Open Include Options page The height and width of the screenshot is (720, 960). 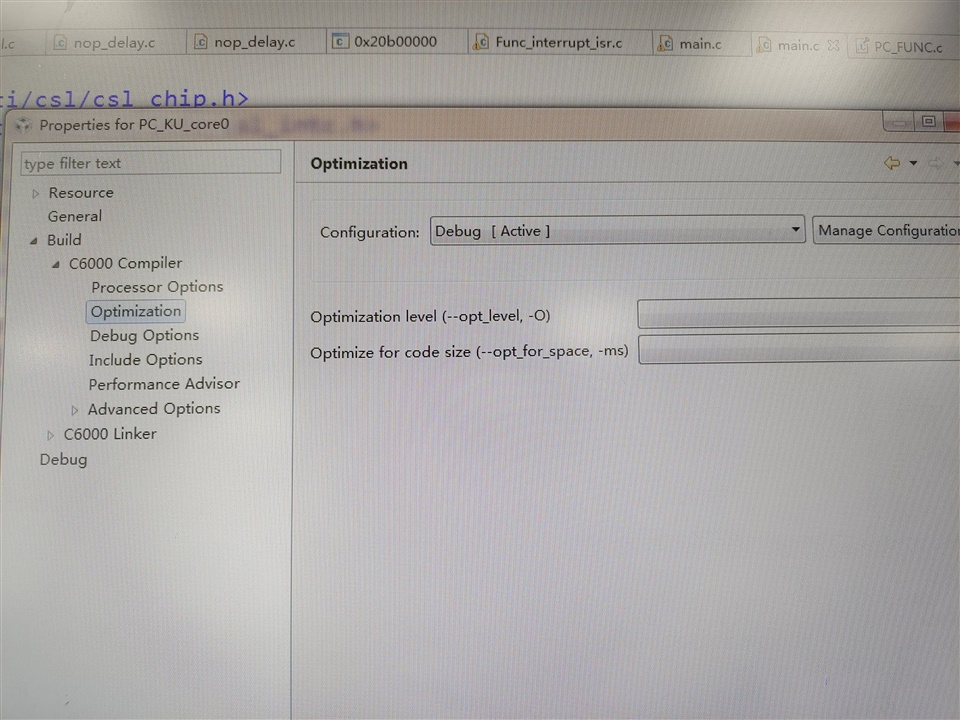tap(146, 360)
